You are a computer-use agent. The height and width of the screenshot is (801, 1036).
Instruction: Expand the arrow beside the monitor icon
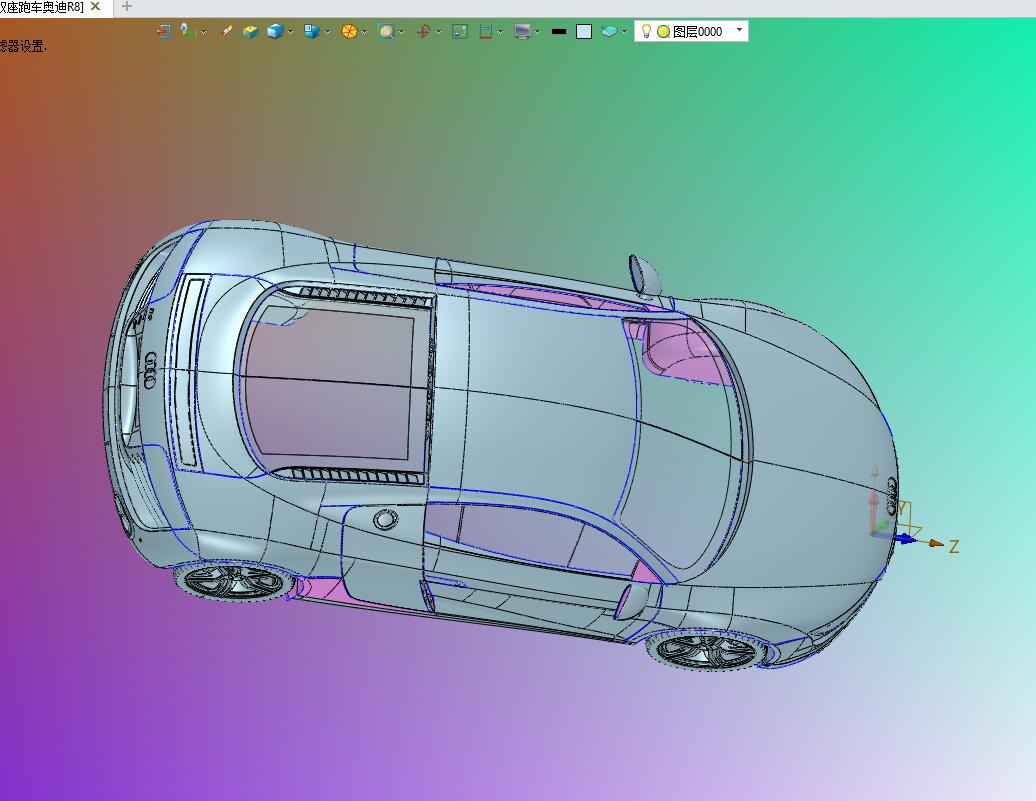click(538, 32)
